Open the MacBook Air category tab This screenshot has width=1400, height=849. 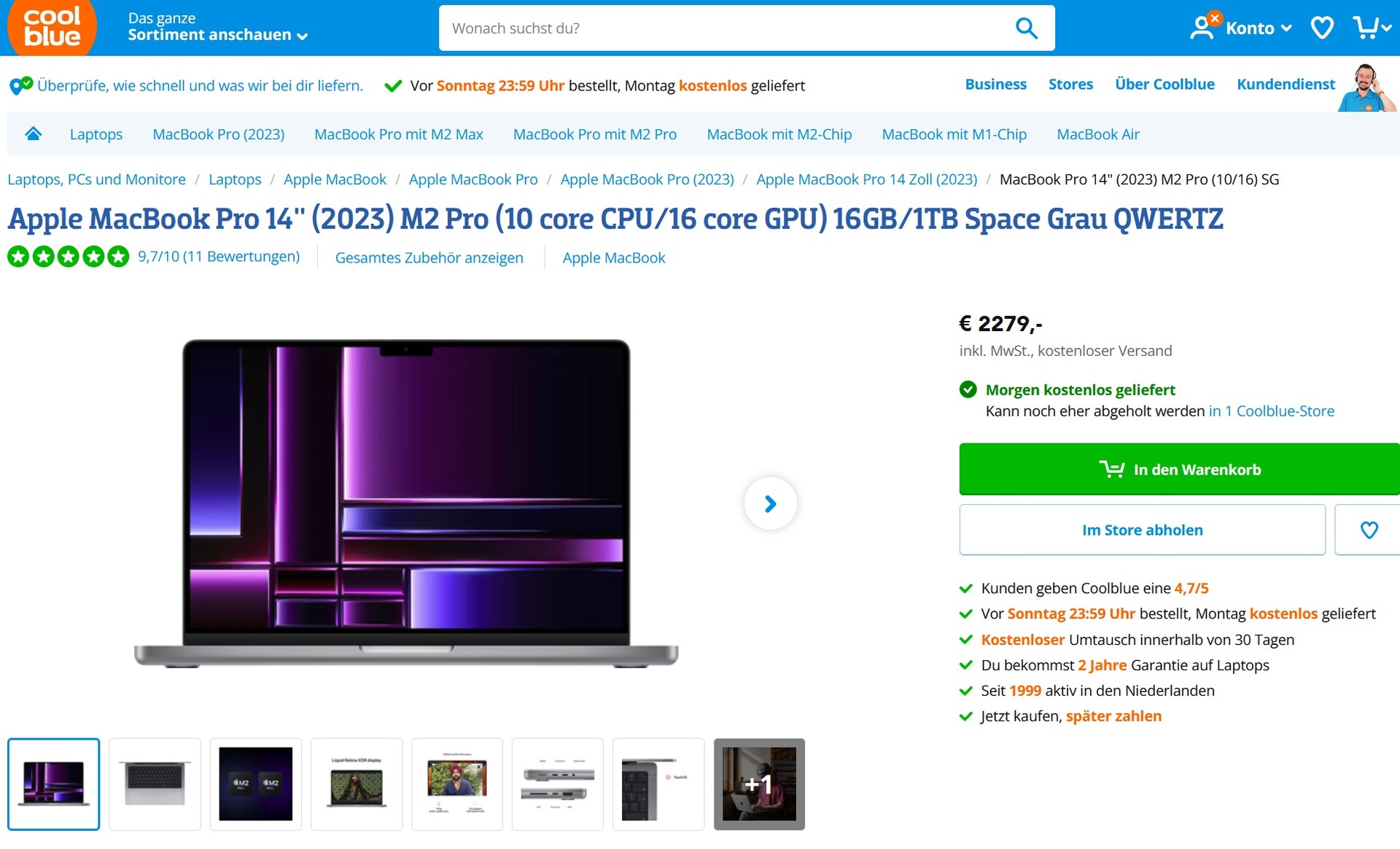1097,134
